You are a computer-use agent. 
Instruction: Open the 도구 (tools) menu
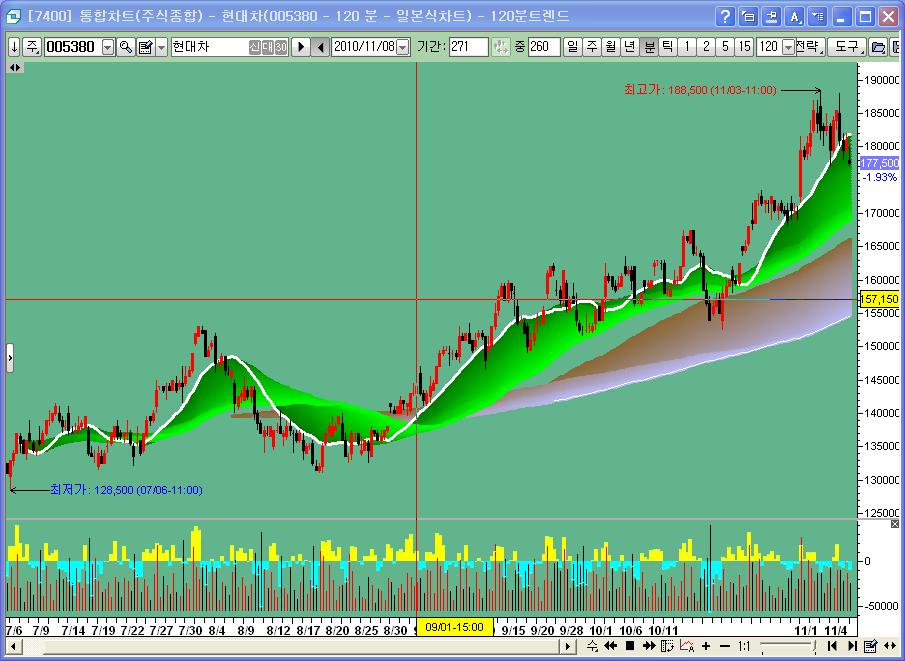click(846, 47)
